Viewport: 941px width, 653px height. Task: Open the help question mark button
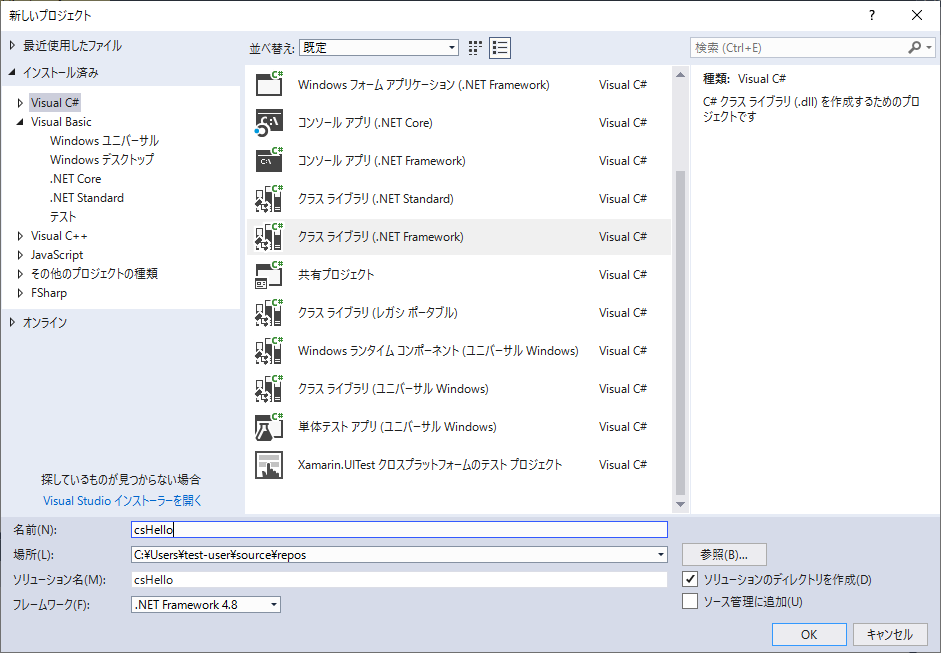click(x=872, y=15)
